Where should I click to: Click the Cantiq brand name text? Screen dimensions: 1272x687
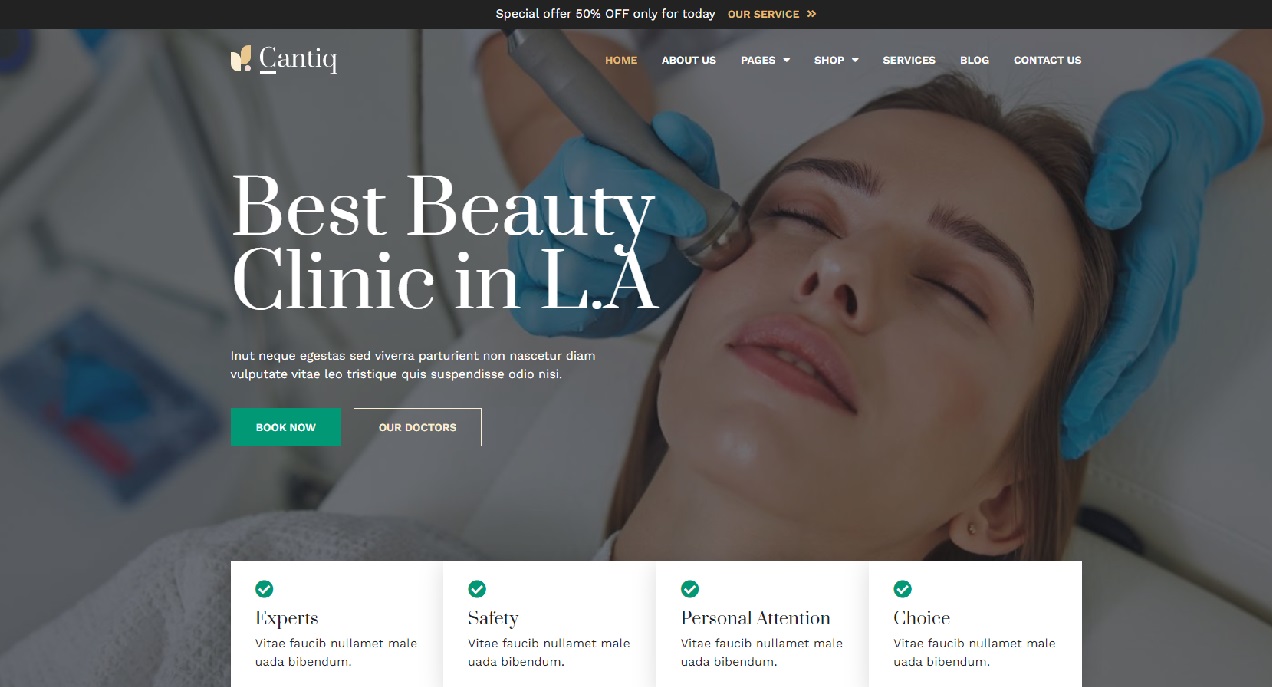point(298,60)
